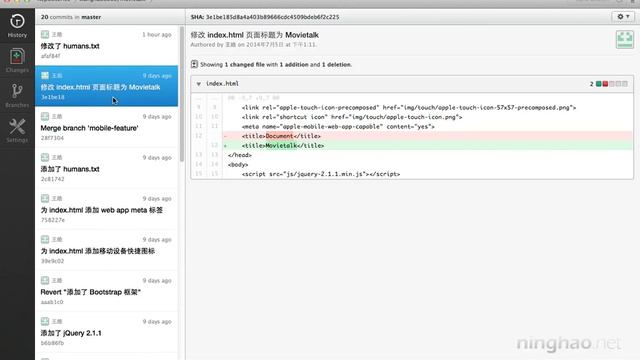Select commit '为 index.html 添加移动设备快捷图标'
This screenshot has width=640, height=360.
coord(107,250)
